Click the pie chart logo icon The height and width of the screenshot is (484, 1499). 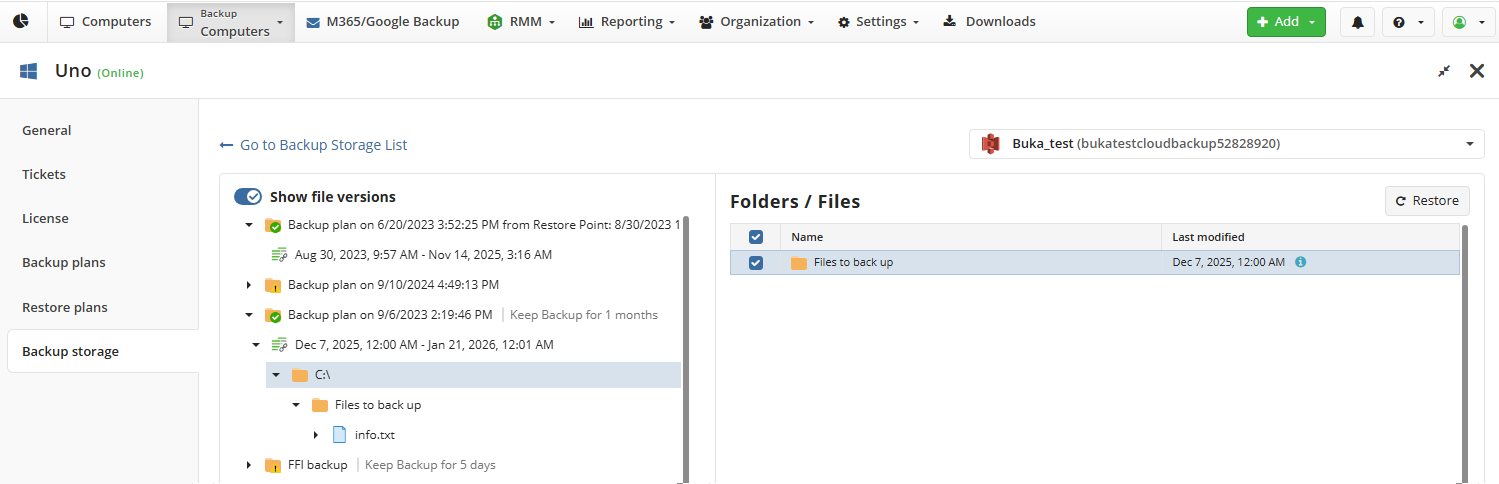pyautogui.click(x=21, y=21)
